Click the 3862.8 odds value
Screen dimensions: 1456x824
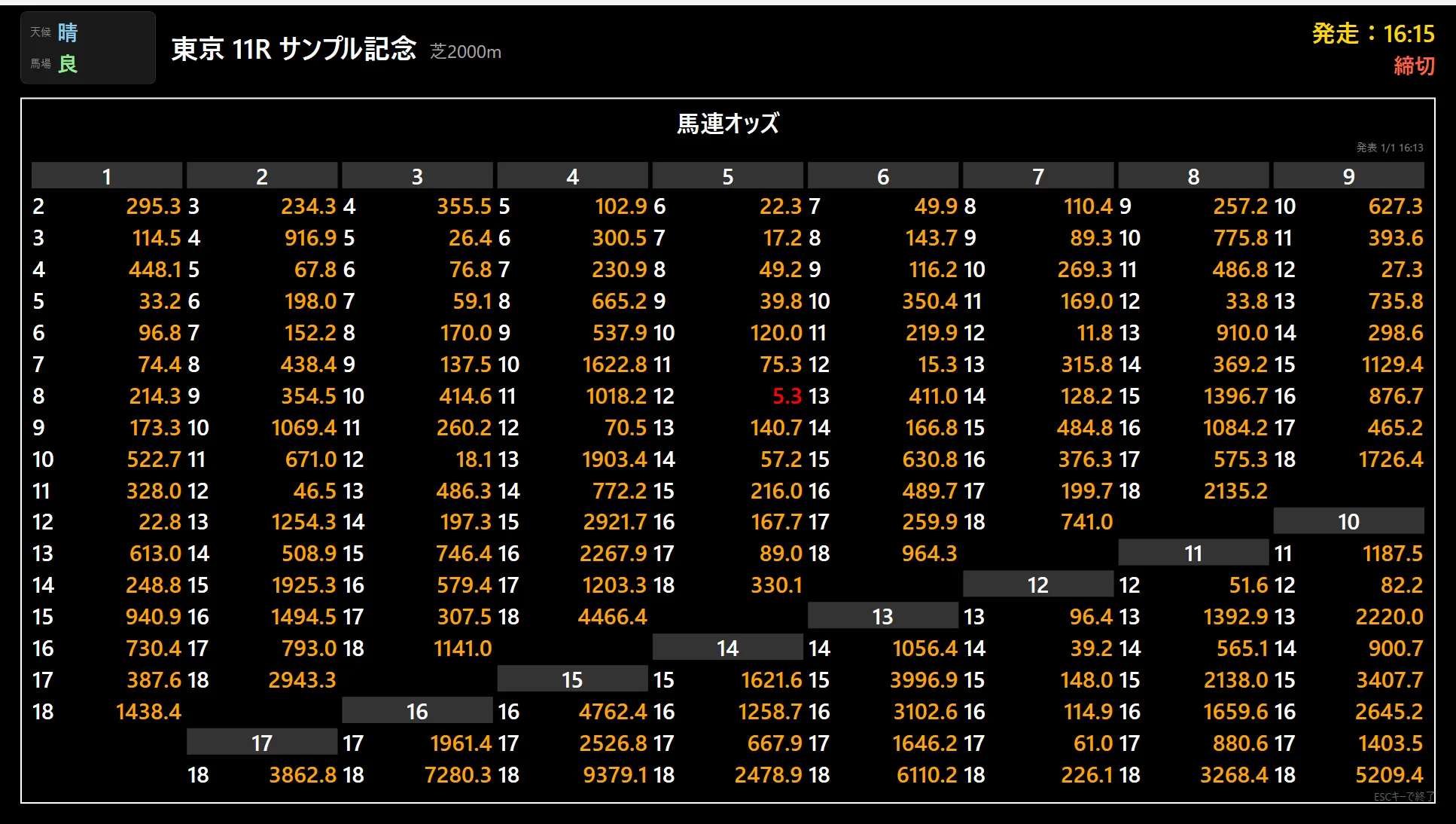pos(303,774)
